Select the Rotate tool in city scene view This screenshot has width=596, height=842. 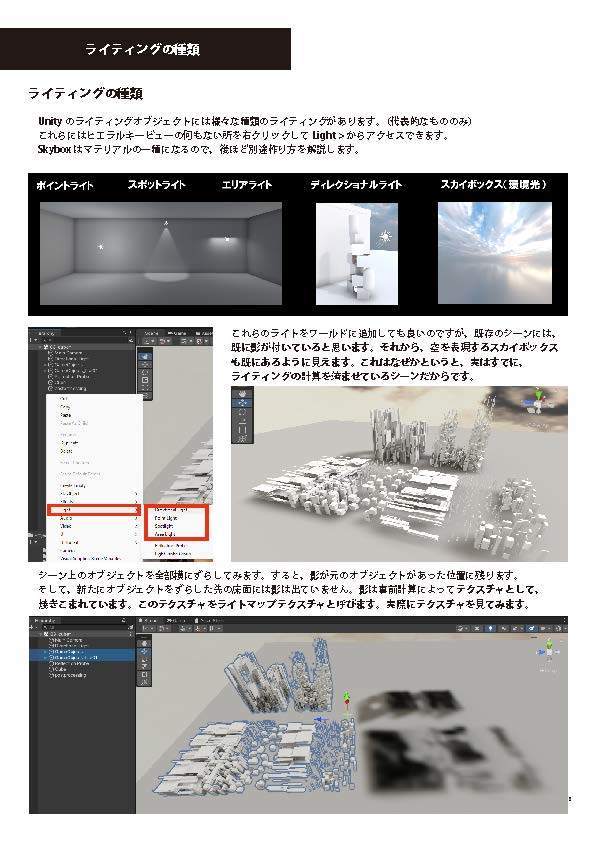(x=242, y=413)
